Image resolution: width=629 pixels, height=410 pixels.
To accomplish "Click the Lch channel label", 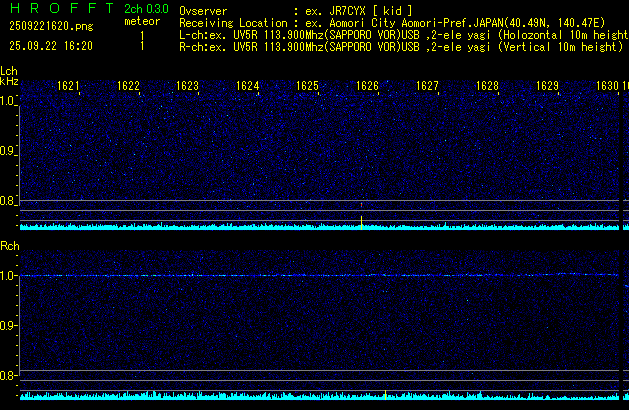I will pos(9,71).
